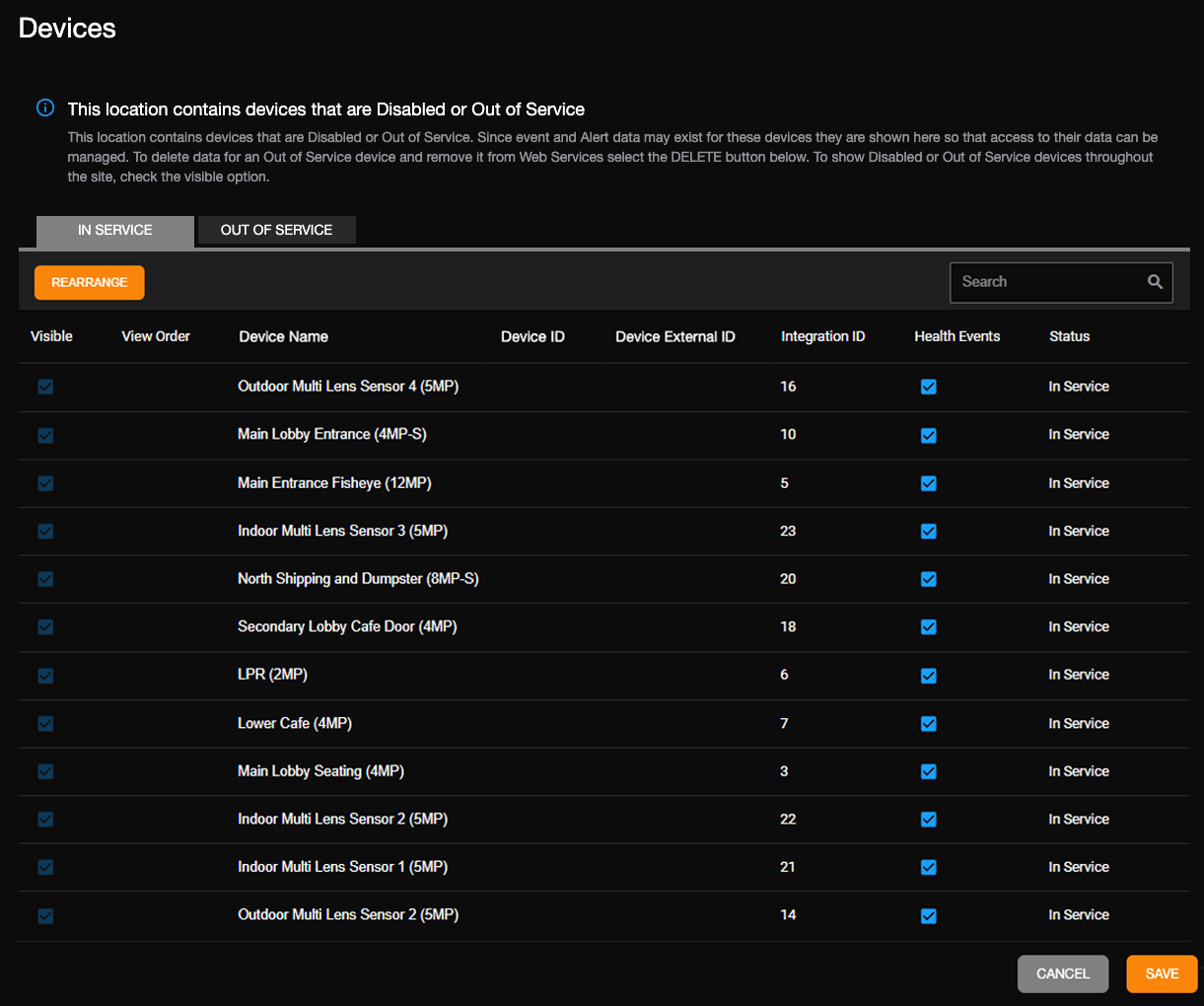Click the Save button
1204x1006 pixels.
[x=1161, y=973]
